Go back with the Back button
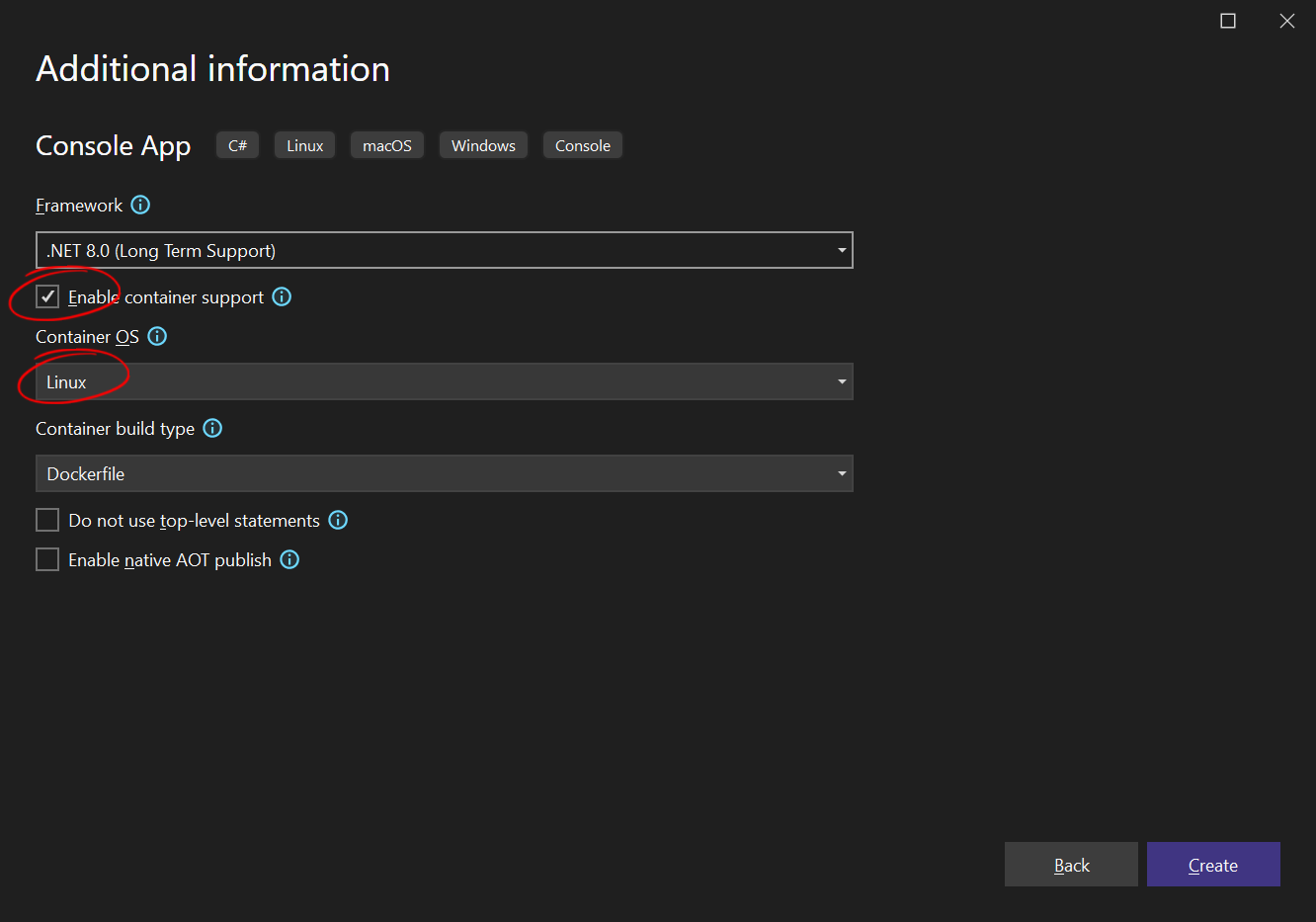Screen dimensions: 1316x922 click(1071, 865)
